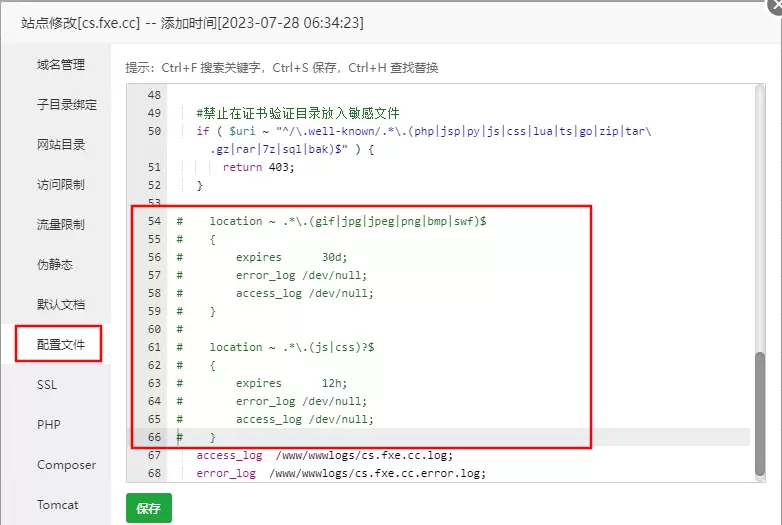Viewport: 782px width, 525px height.
Task: Click the access_log cs.fxe.cc.log line
Action: [x=324, y=455]
